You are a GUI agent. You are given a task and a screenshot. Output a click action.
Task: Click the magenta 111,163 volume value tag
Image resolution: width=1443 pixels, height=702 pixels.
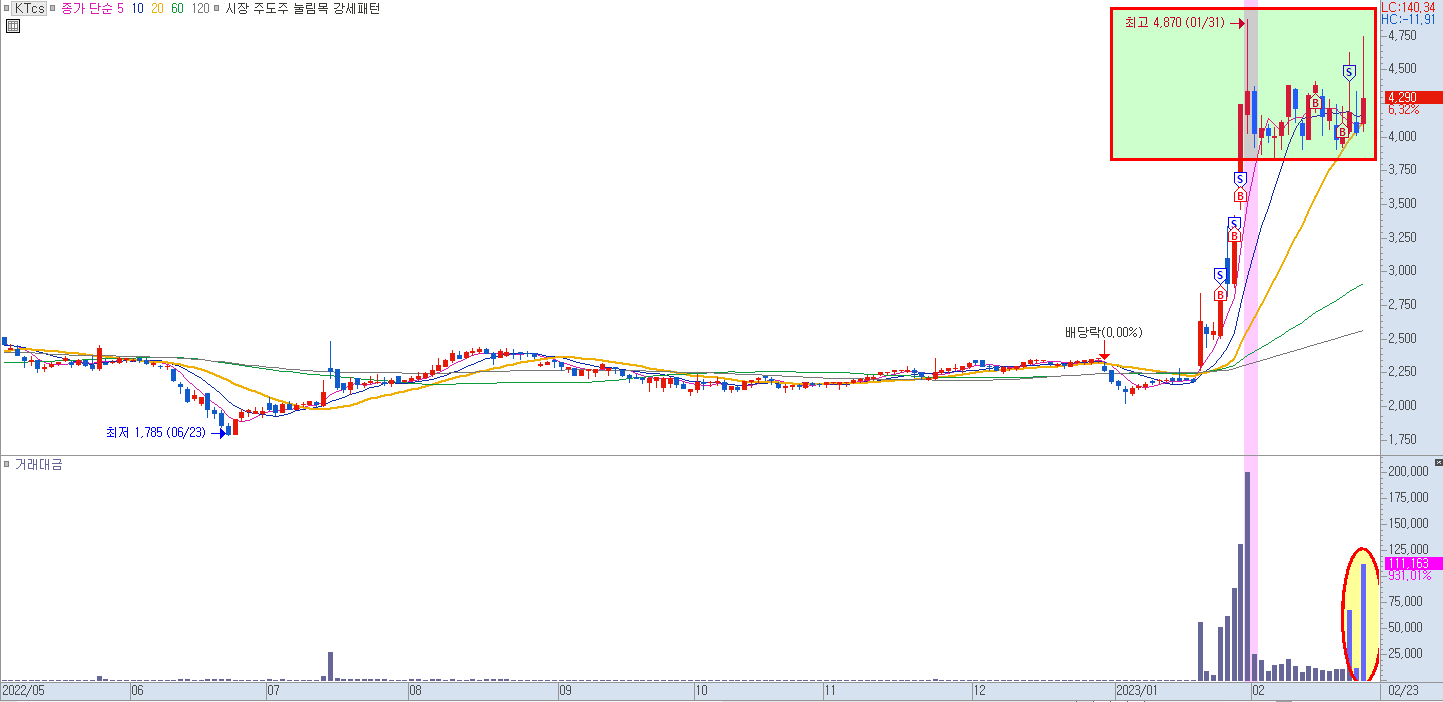click(x=1412, y=563)
